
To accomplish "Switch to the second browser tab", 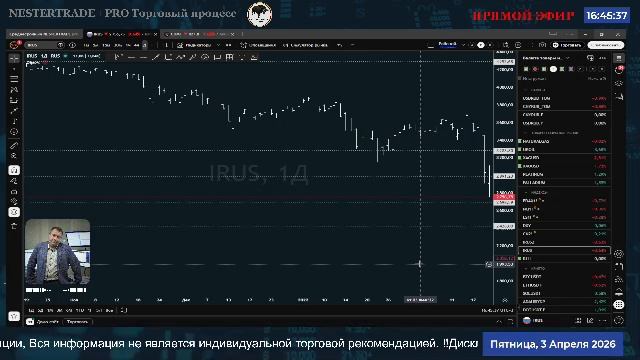I will [x=121, y=34].
